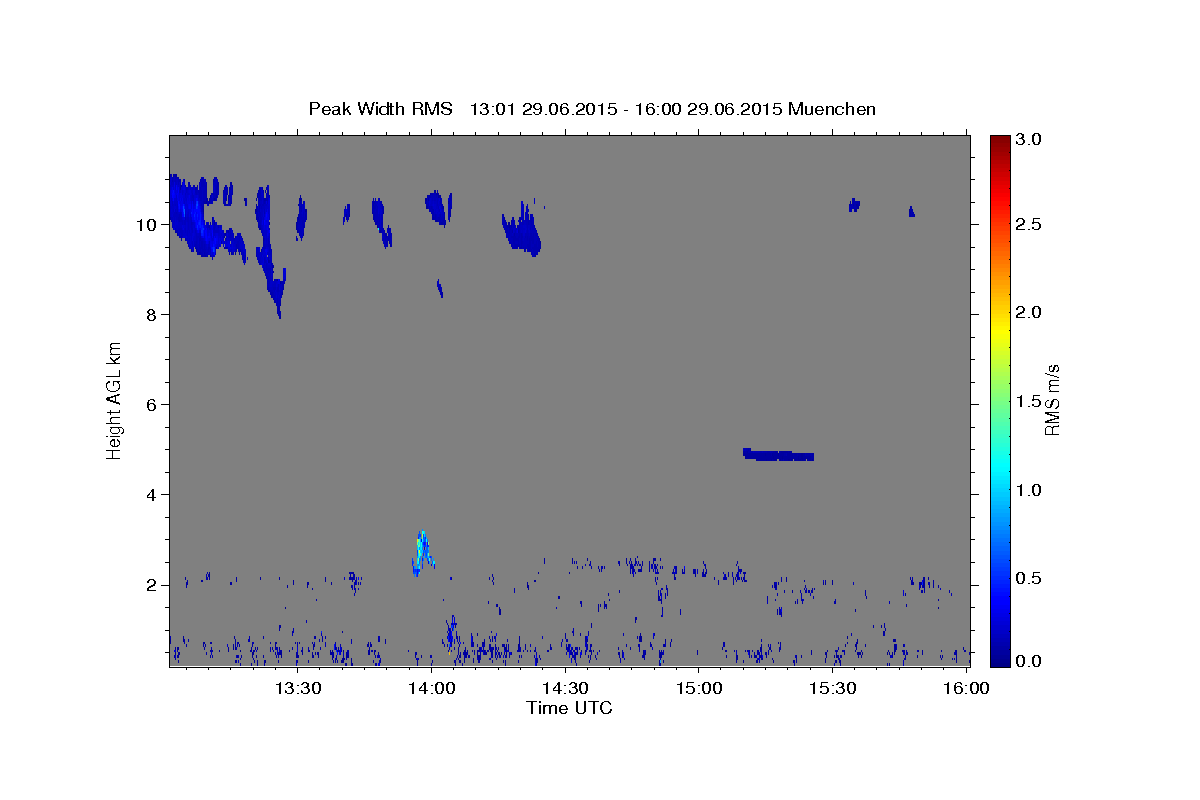This screenshot has width=1200, height=800.
Task: Click the colorbar value 2.5
Action: coord(1029,224)
